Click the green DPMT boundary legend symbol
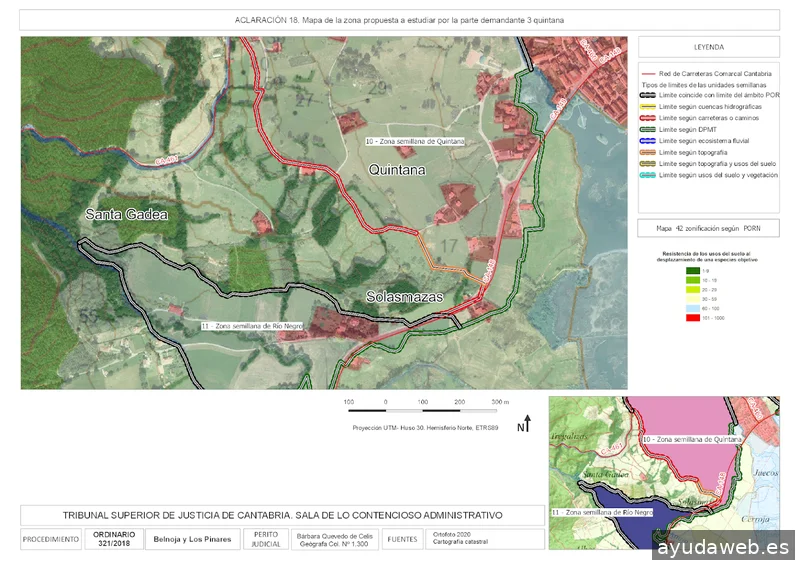This screenshot has height=565, width=800. tap(648, 129)
